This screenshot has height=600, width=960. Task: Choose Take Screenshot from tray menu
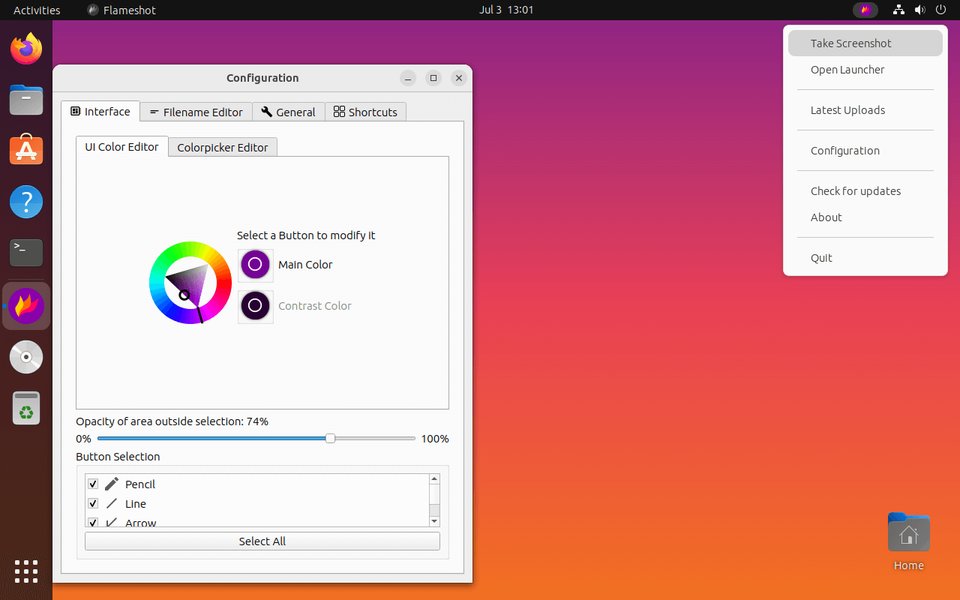pyautogui.click(x=865, y=43)
